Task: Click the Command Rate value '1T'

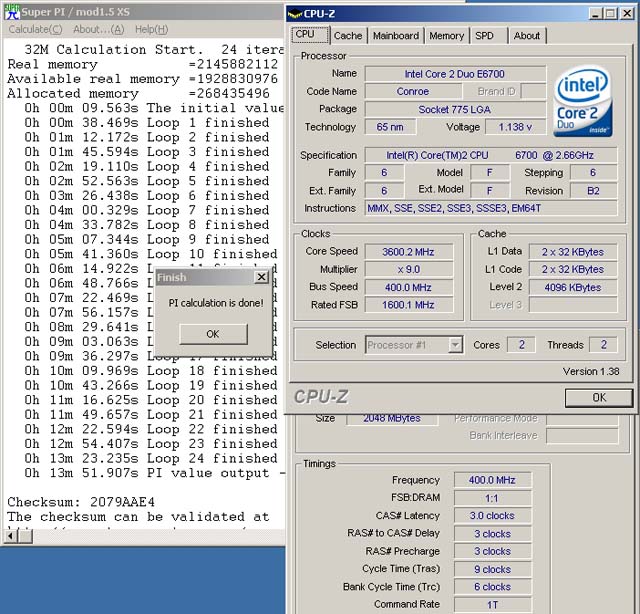Action: tap(492, 605)
